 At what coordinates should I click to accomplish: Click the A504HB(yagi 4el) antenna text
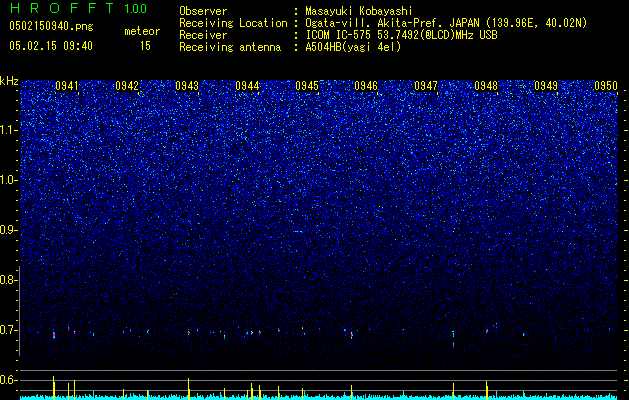[x=353, y=47]
